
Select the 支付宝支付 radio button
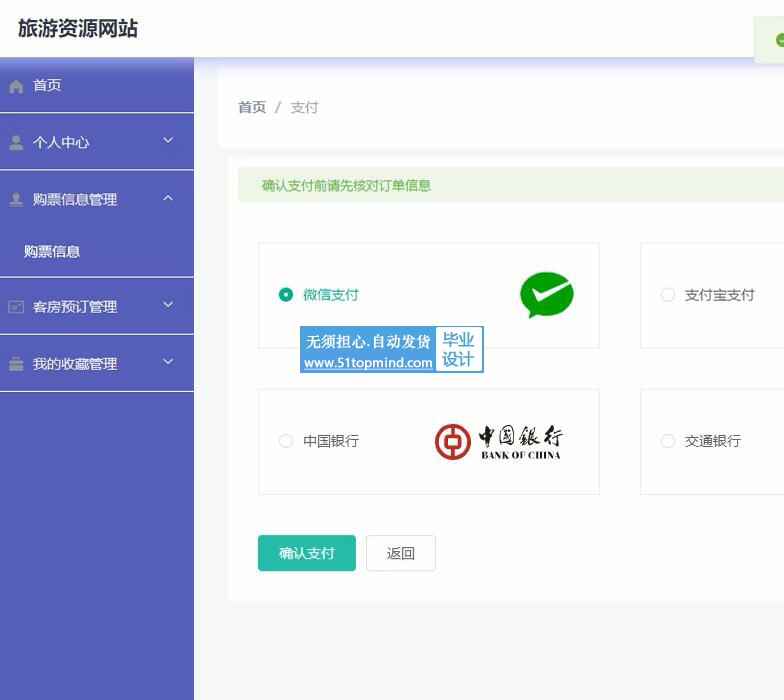(x=668, y=295)
